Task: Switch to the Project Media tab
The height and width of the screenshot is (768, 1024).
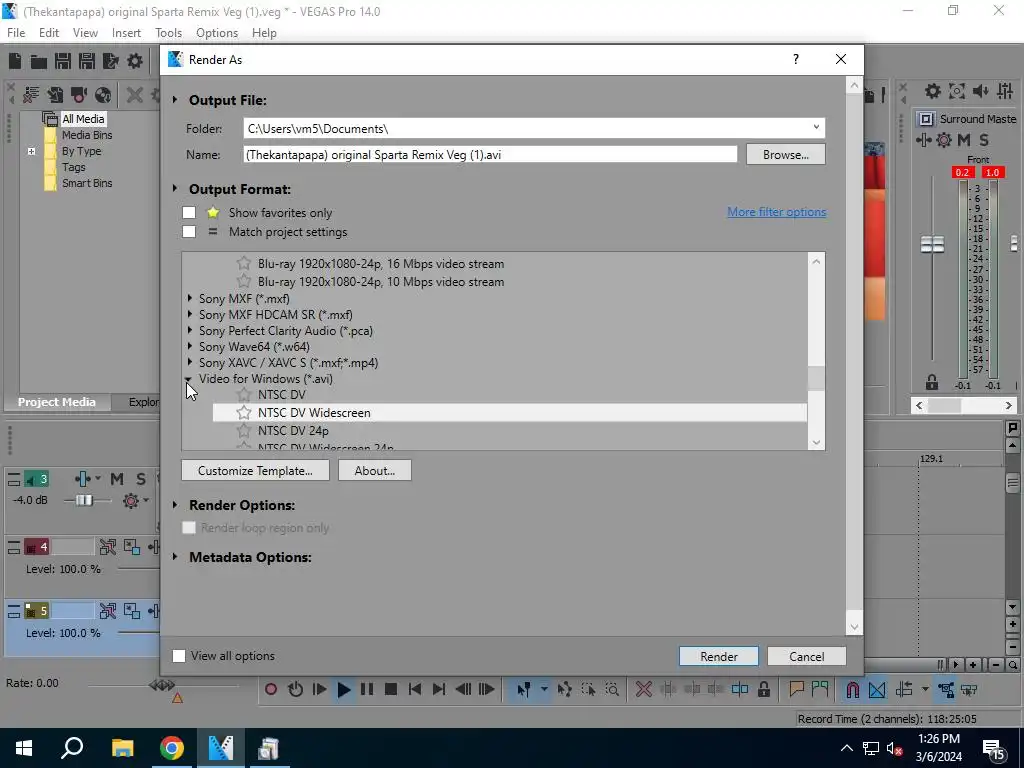Action: point(56,402)
